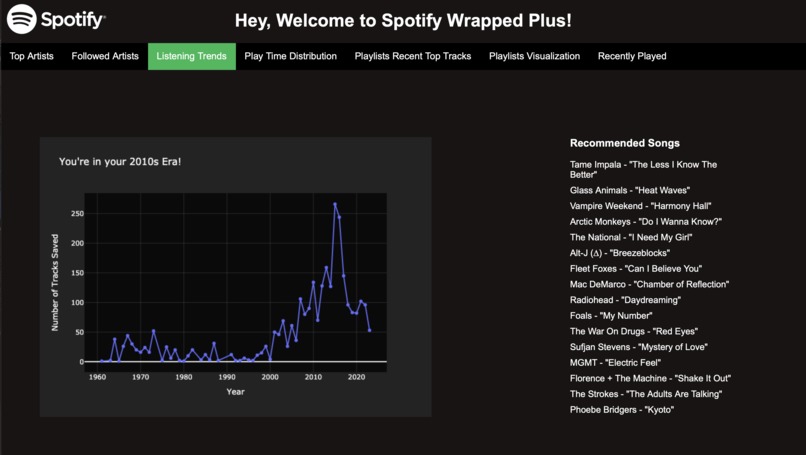Select Florence + The Machine "Shake It Out"
806x455 pixels.
650,378
